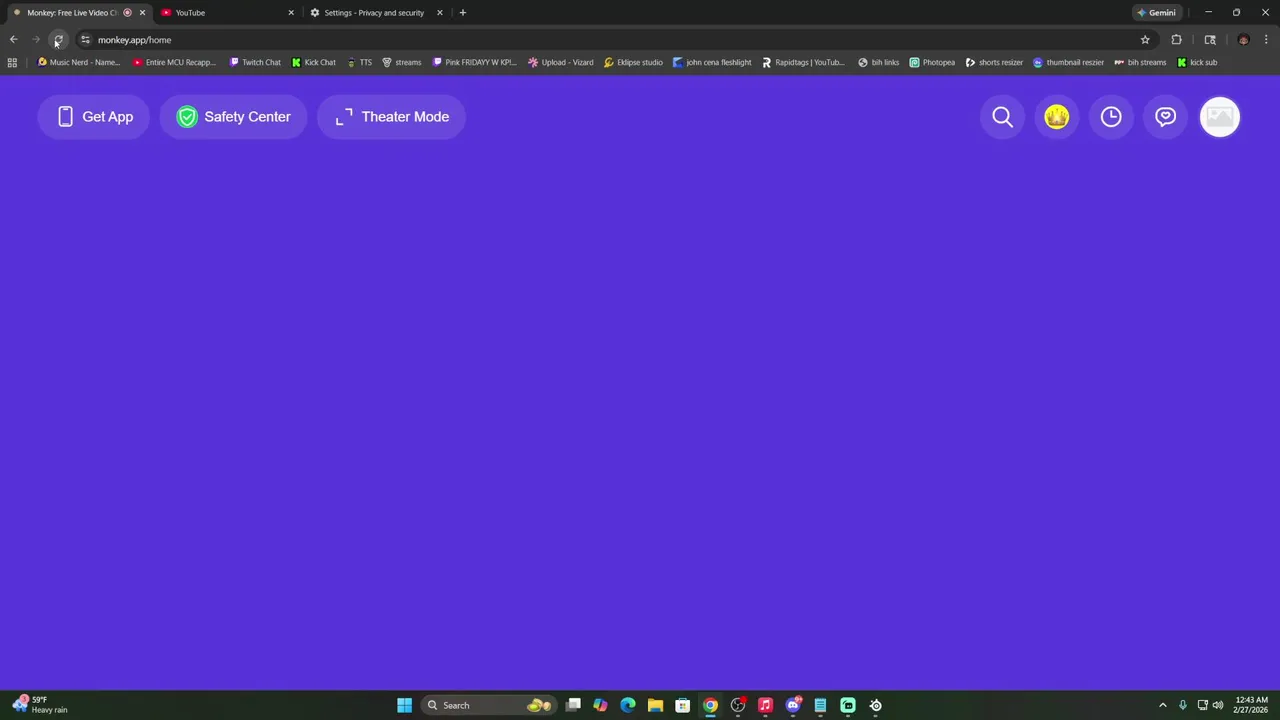Open the shorts resizer bookmark
Image resolution: width=1280 pixels, height=720 pixels.
(994, 63)
